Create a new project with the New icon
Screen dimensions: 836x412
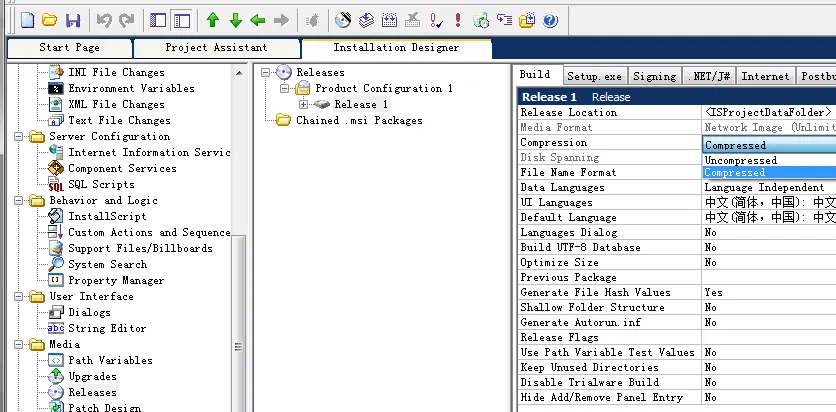click(x=27, y=21)
